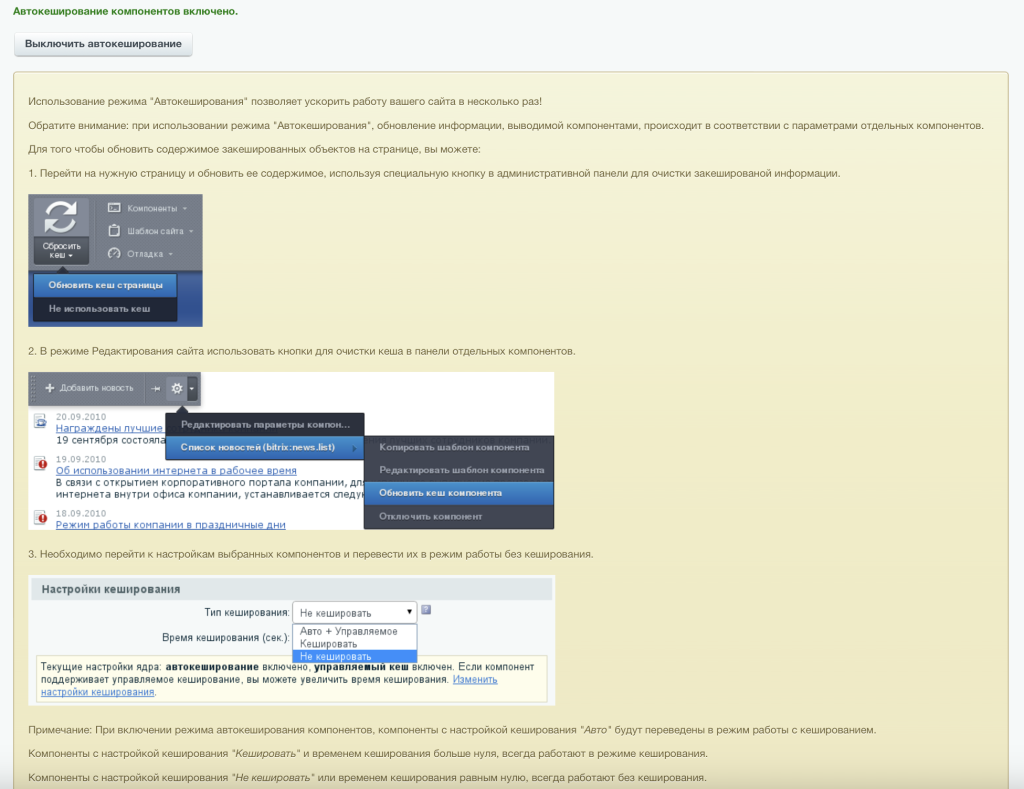Click the Время кеширования (сек.) label
Screen dimensions: 1024x789
click(225, 637)
